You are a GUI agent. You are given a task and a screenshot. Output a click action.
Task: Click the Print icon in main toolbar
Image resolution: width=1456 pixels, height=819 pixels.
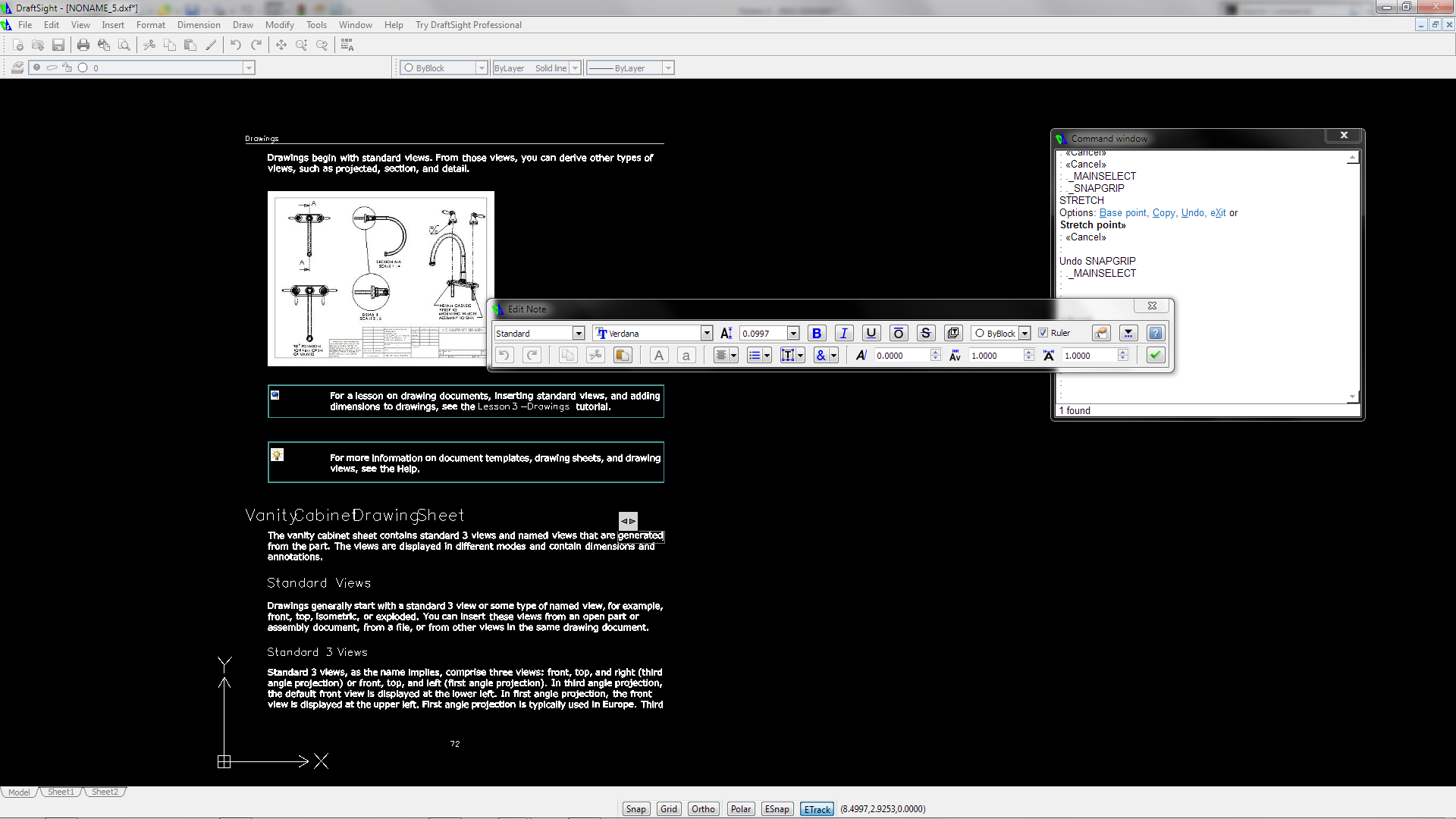click(83, 45)
